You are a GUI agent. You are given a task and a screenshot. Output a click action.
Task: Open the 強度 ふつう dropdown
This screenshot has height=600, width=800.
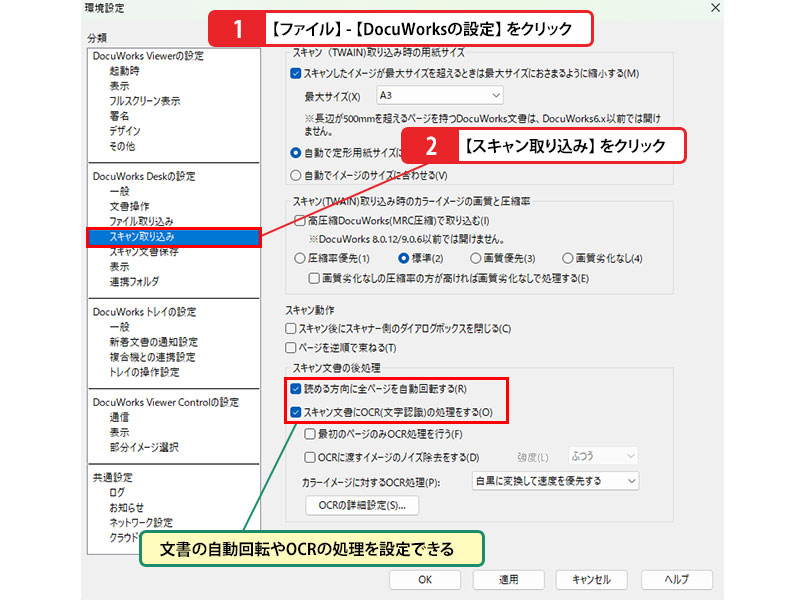603,456
